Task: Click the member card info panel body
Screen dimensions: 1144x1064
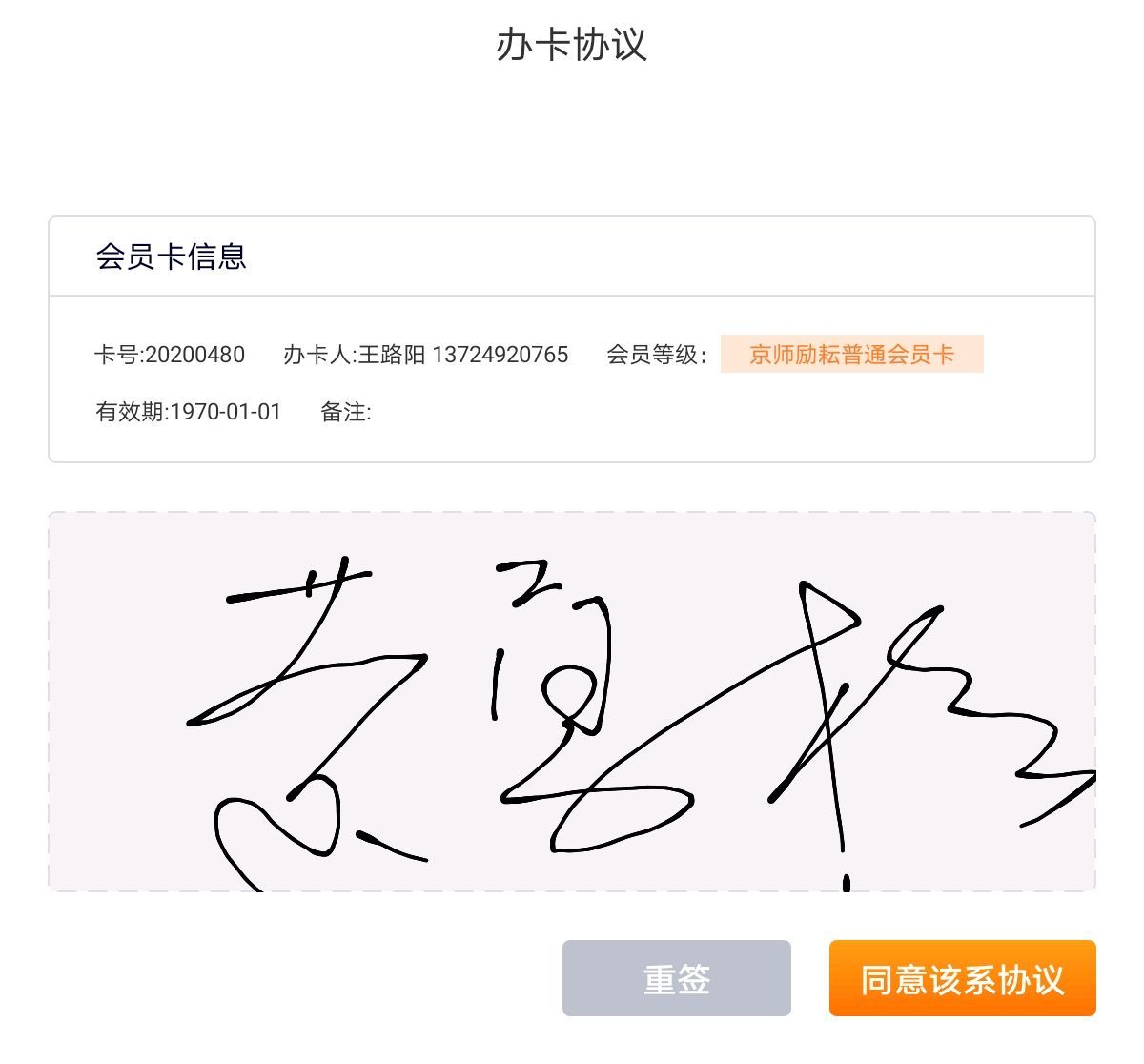Action: (x=572, y=379)
